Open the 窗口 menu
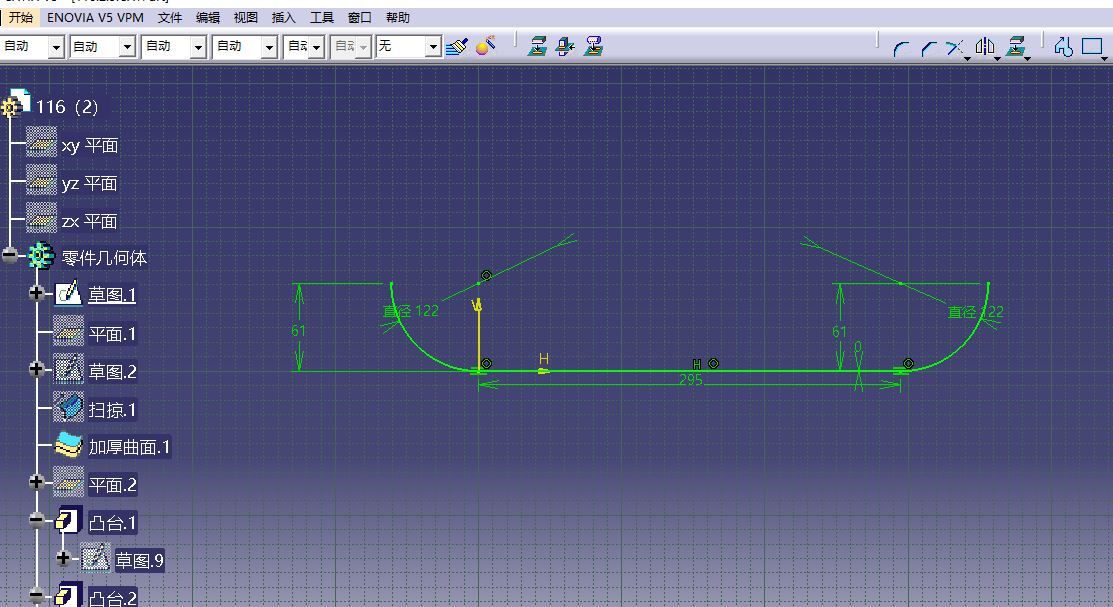 point(360,17)
